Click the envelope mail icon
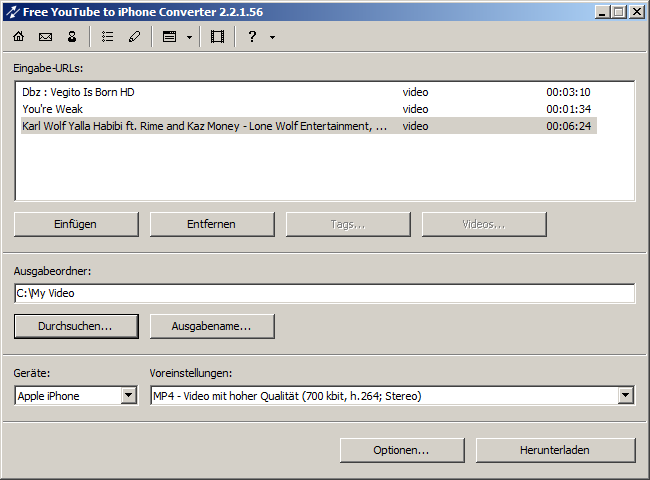The width and height of the screenshot is (650, 480). (45, 37)
